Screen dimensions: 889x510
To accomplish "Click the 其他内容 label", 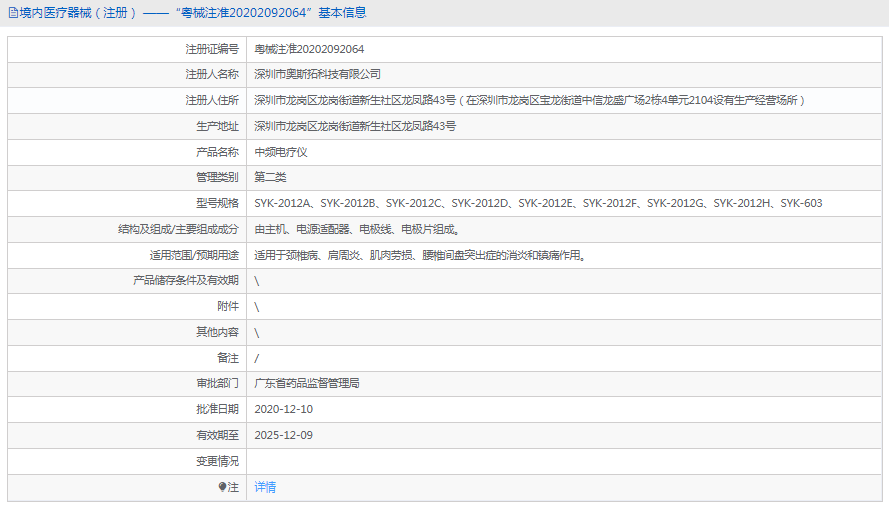I will (x=218, y=332).
